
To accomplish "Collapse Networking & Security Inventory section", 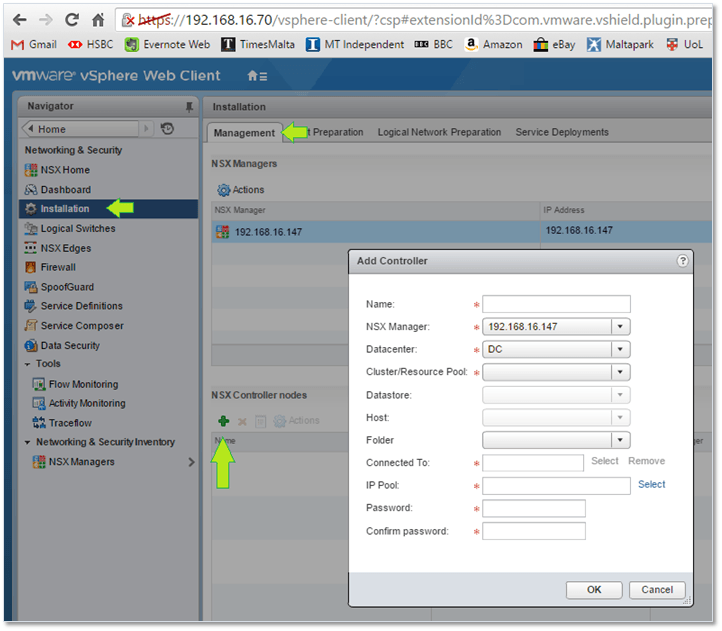I will (x=27, y=443).
